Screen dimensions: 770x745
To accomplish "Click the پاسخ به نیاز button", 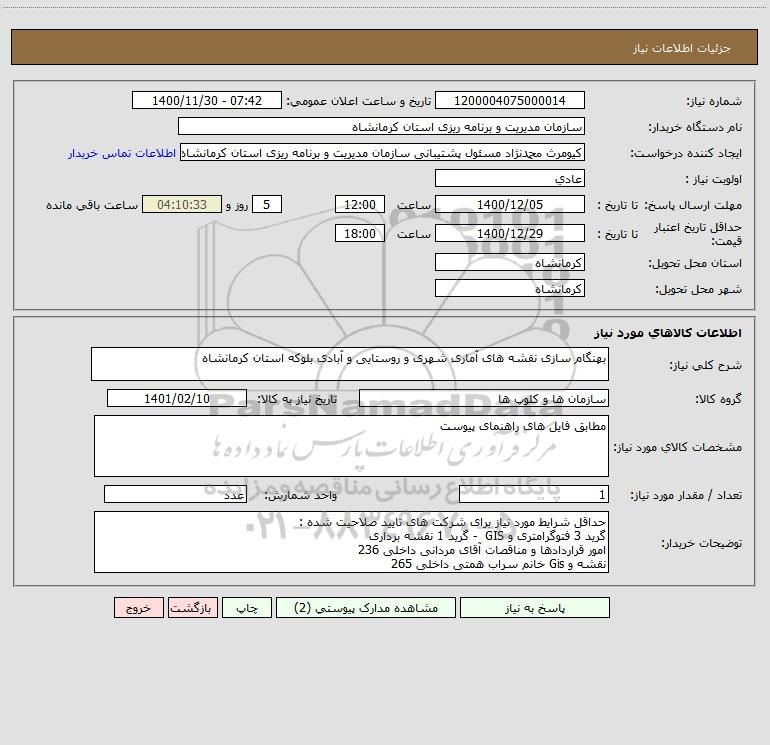I will pos(535,607).
